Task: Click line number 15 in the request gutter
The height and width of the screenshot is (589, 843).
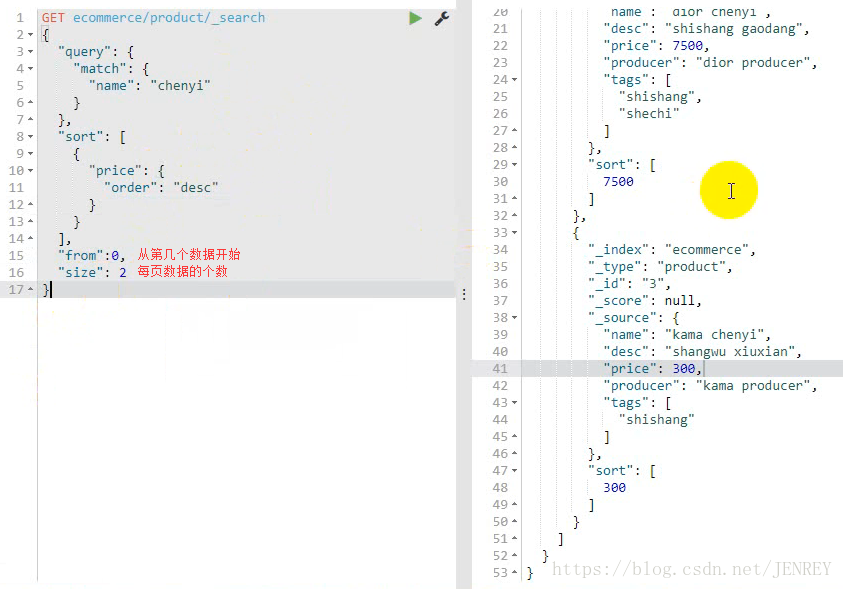Action: click(16, 256)
